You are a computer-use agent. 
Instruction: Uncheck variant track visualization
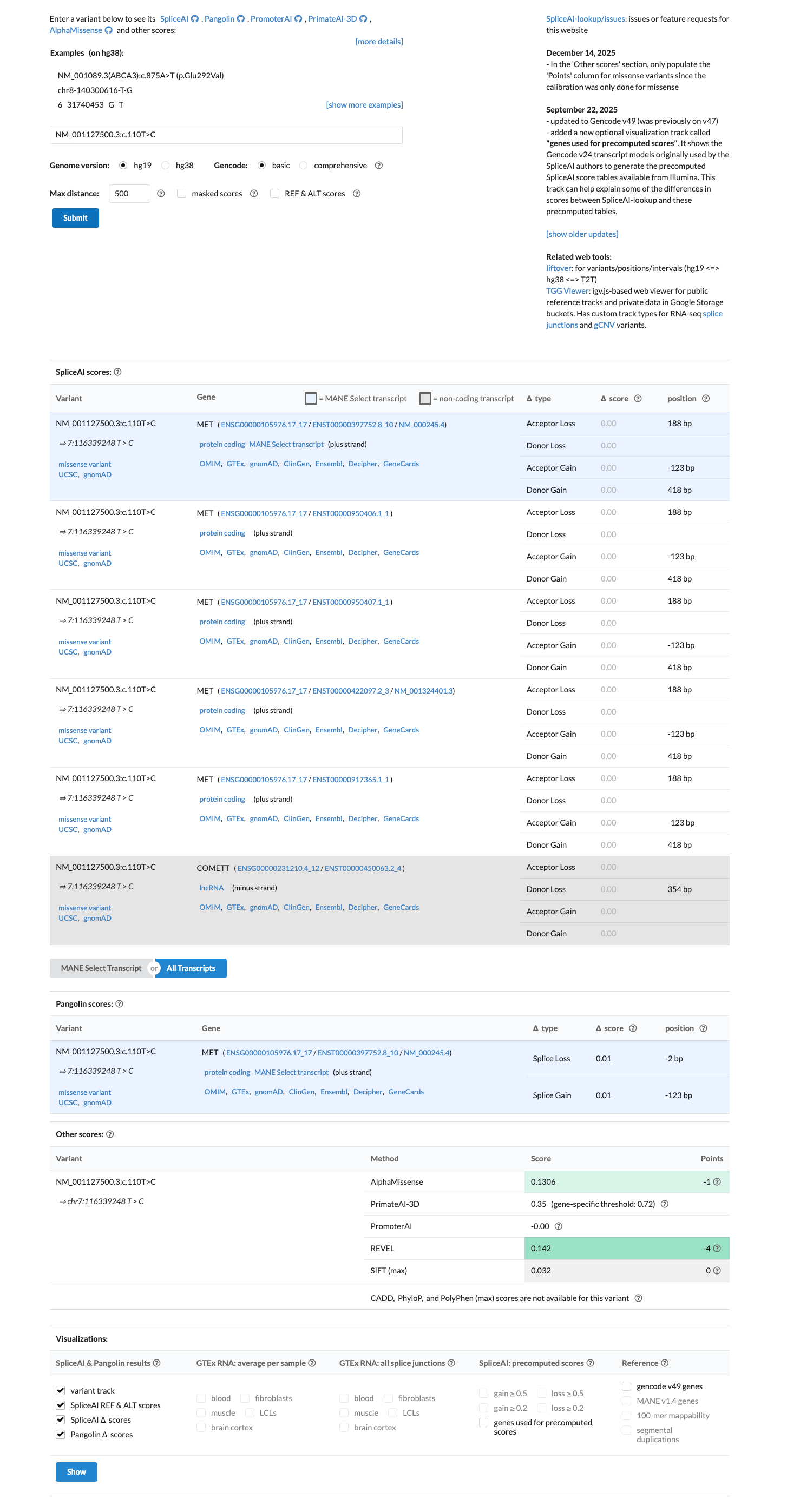(x=61, y=1390)
